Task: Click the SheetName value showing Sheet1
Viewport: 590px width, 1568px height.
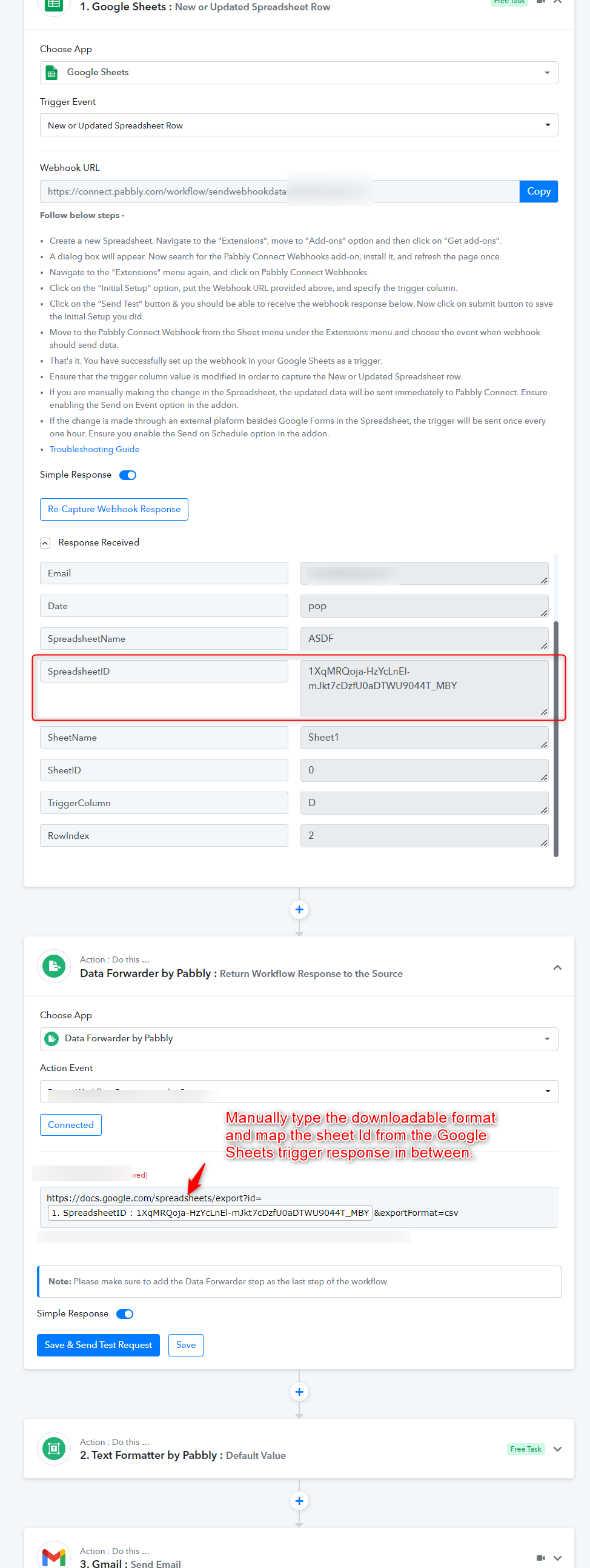Action: coord(425,738)
